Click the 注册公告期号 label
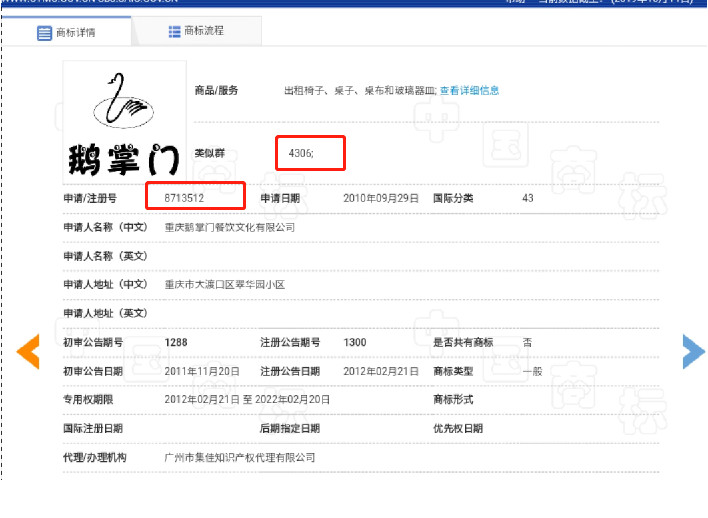The image size is (708, 518). point(290,342)
